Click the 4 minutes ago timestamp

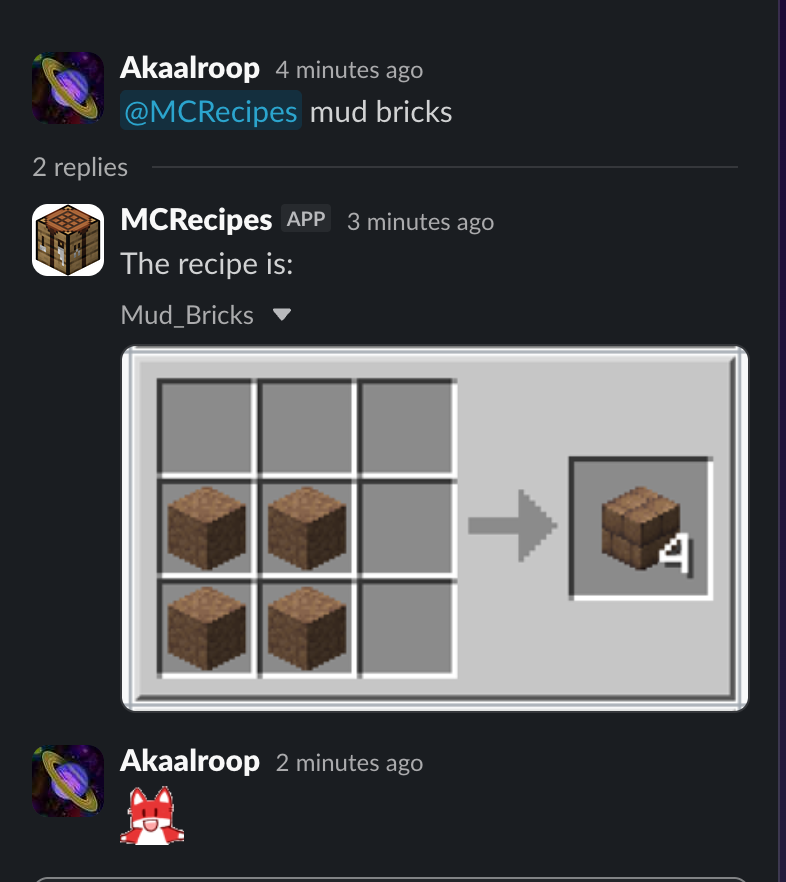349,70
